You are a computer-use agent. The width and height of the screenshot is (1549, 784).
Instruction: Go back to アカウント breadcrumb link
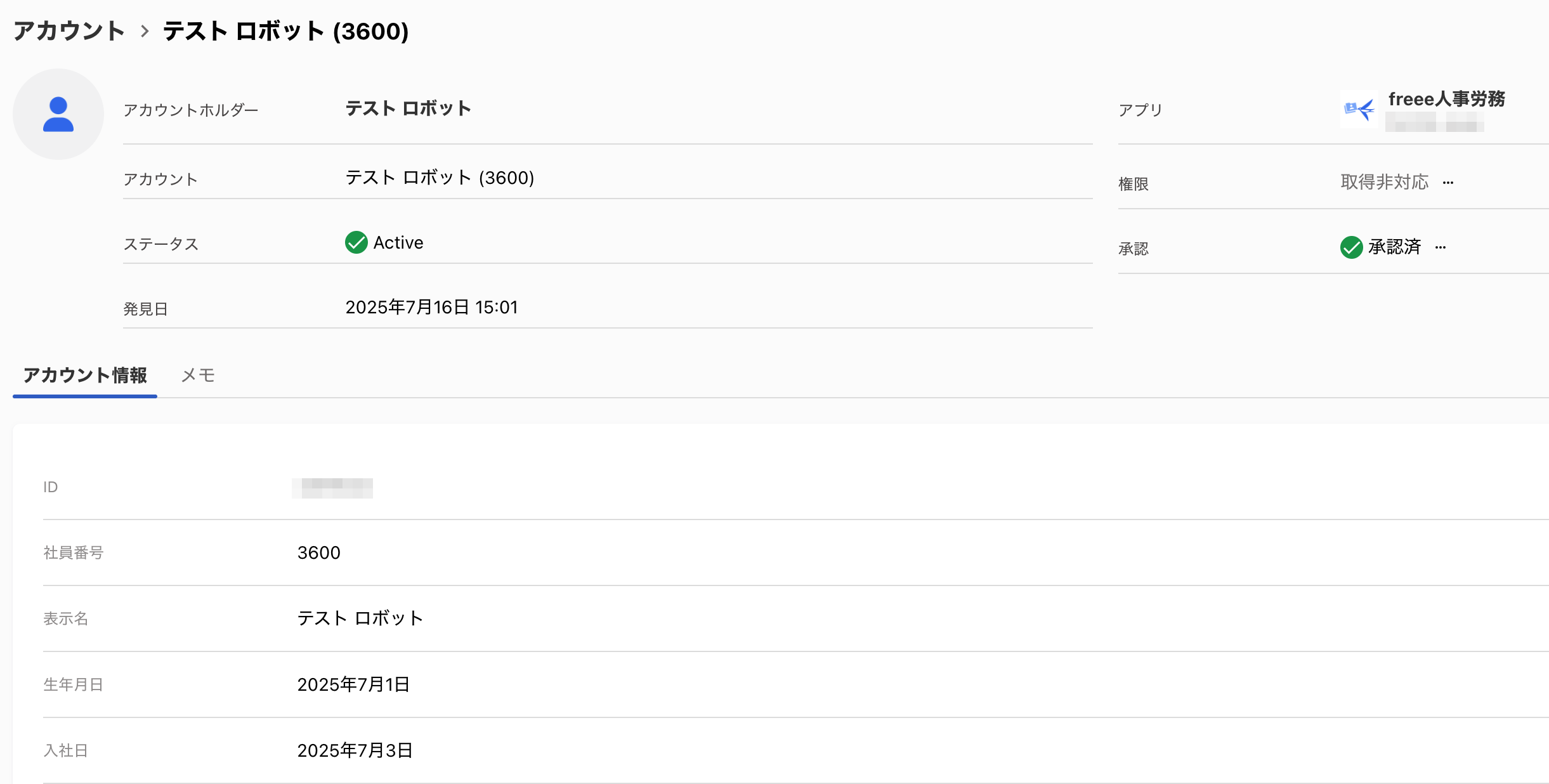coord(69,31)
